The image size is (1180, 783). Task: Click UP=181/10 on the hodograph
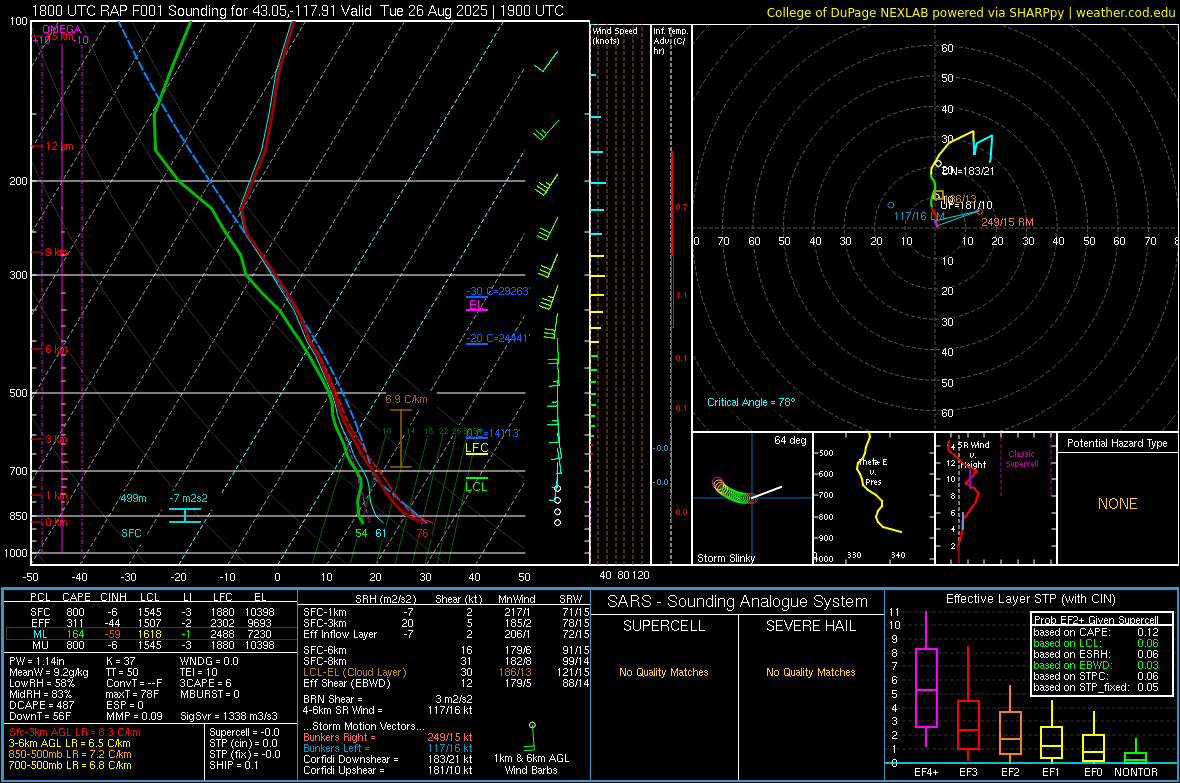click(966, 205)
